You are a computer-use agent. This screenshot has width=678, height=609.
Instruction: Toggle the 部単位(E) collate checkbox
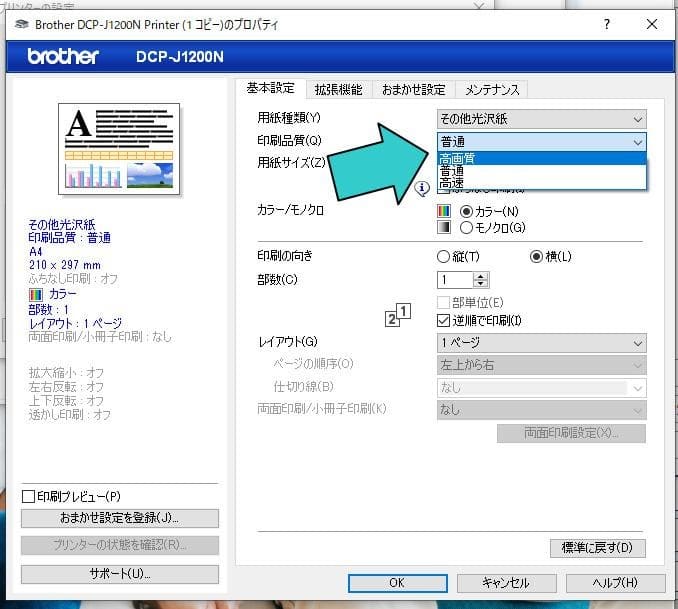pos(443,302)
